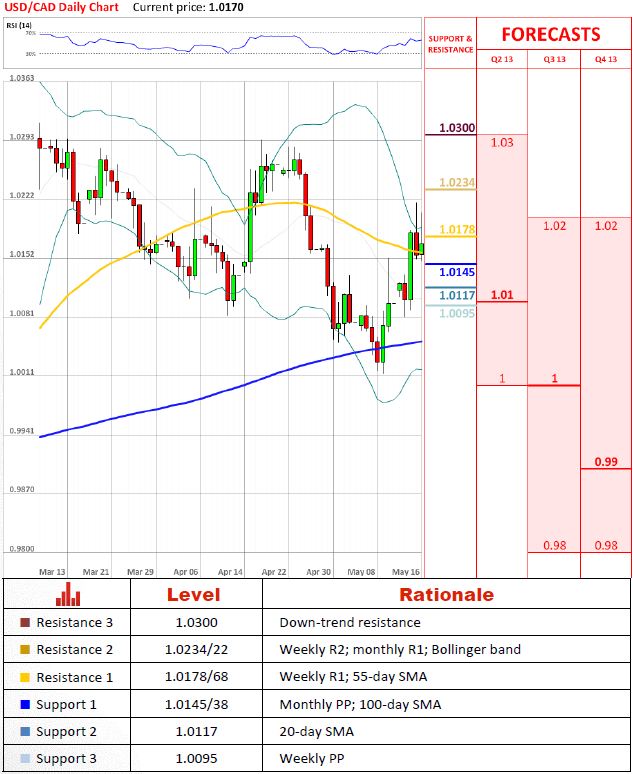Click the Q2 13 forecast column header
The height and width of the screenshot is (774, 633).
[502, 59]
